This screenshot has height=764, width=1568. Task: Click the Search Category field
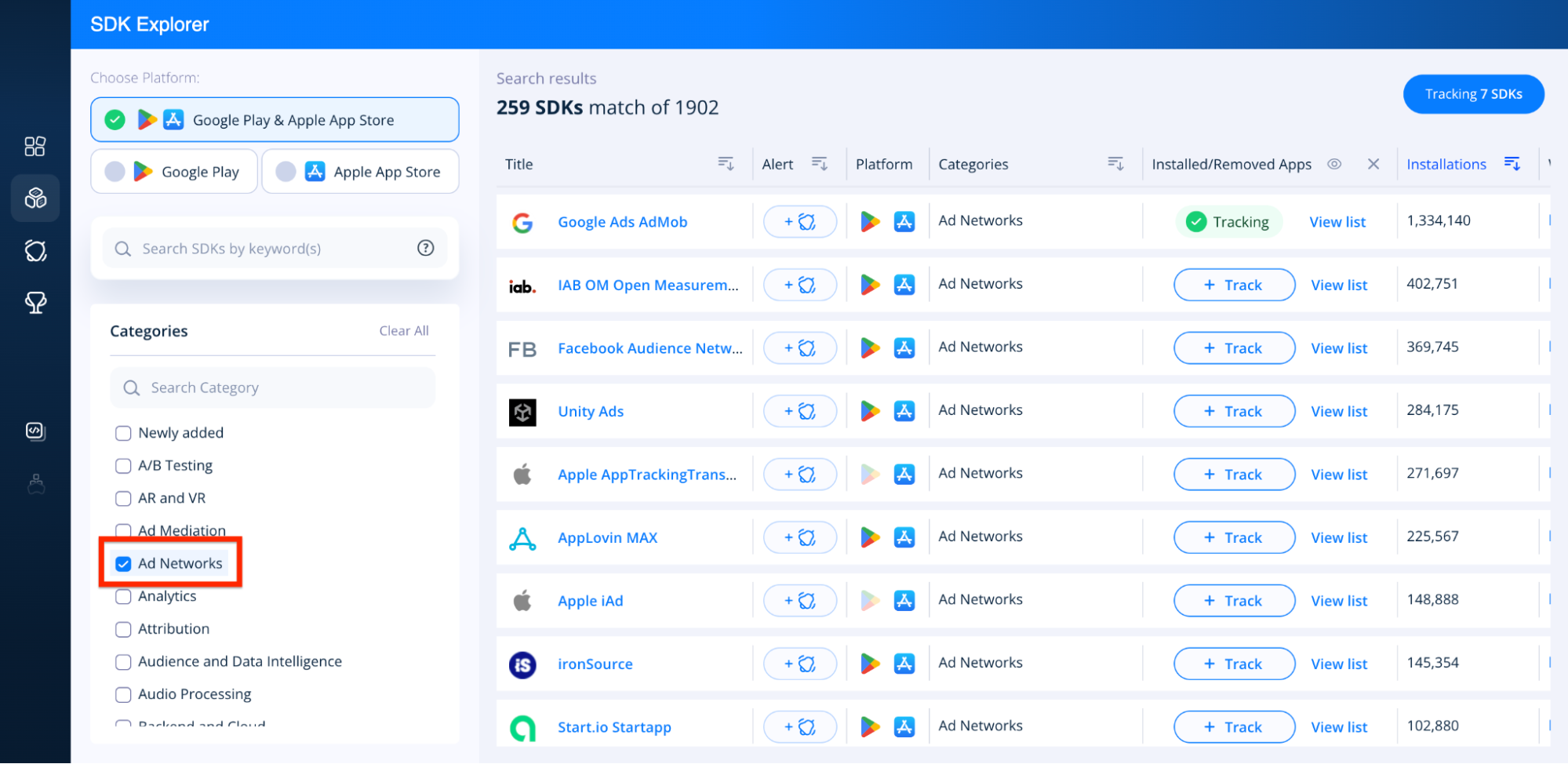pos(272,387)
